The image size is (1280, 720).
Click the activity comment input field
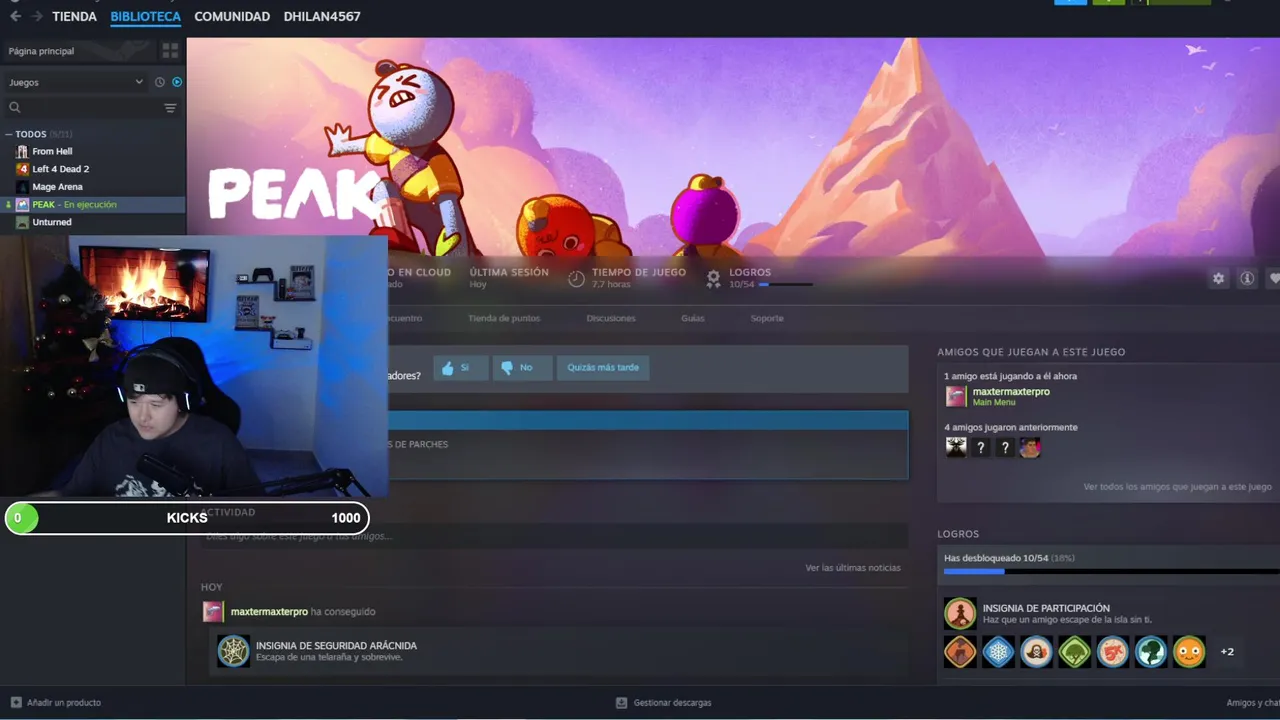tap(553, 537)
